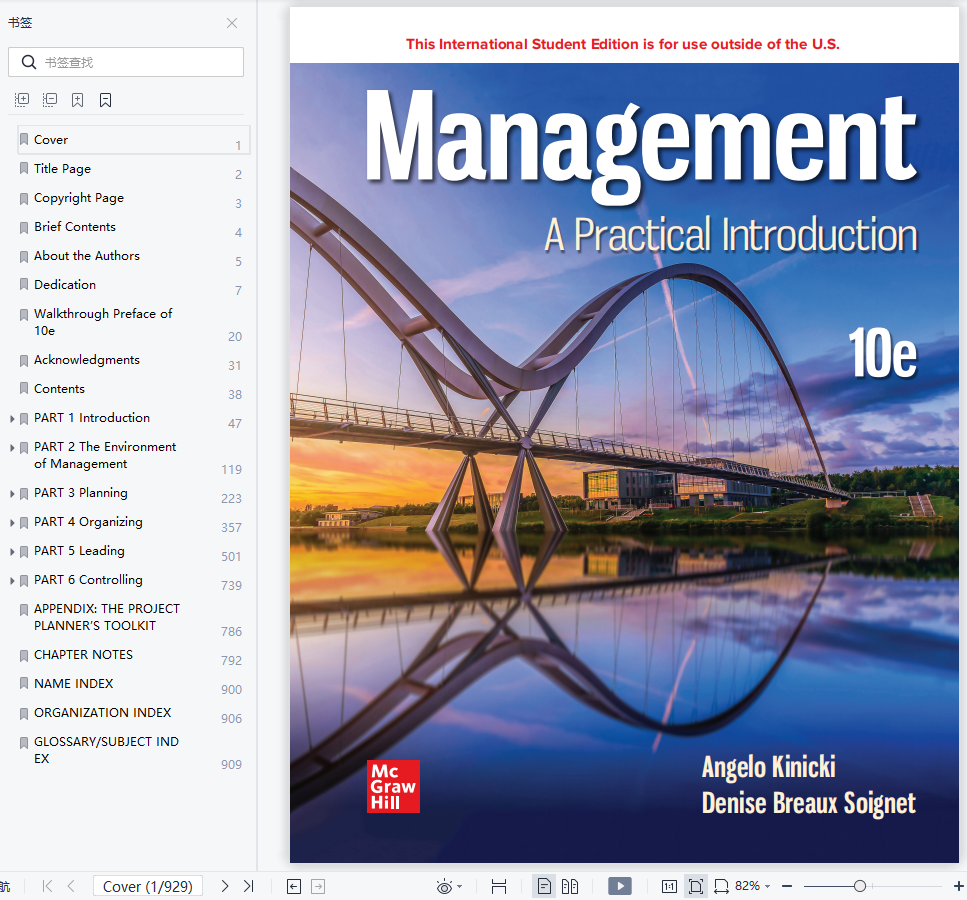Click the zoom in plus button
Image resolution: width=967 pixels, height=900 pixels.
959,886
